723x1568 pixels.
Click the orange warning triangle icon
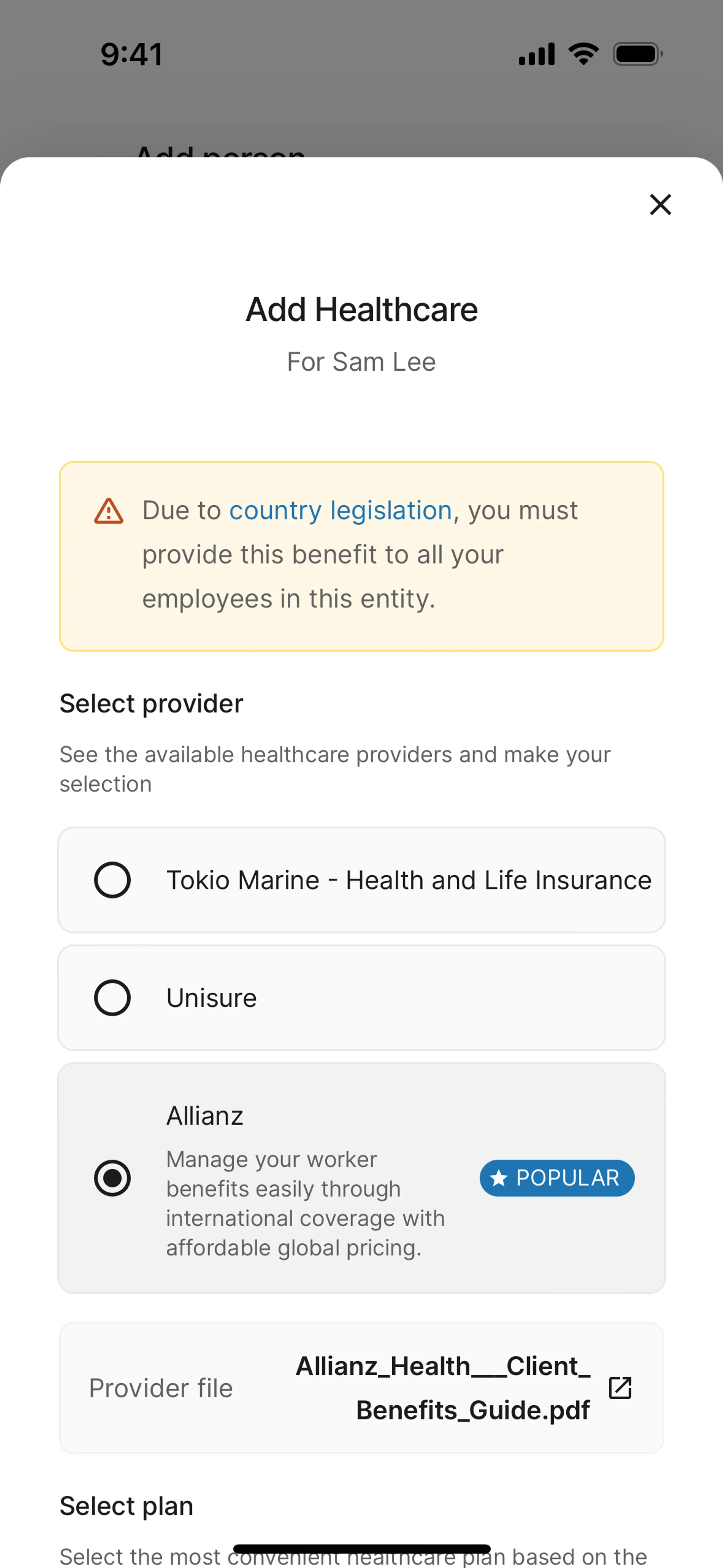point(109,511)
